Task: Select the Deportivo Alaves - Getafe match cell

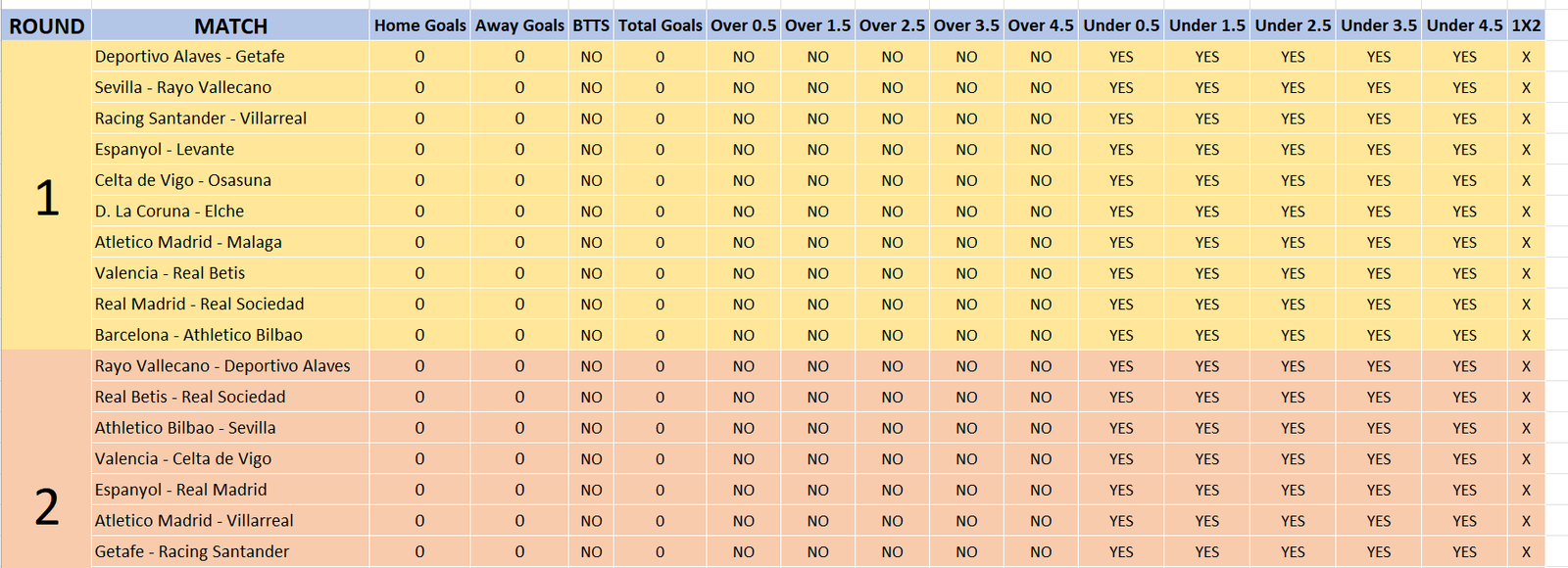Action: tap(230, 57)
